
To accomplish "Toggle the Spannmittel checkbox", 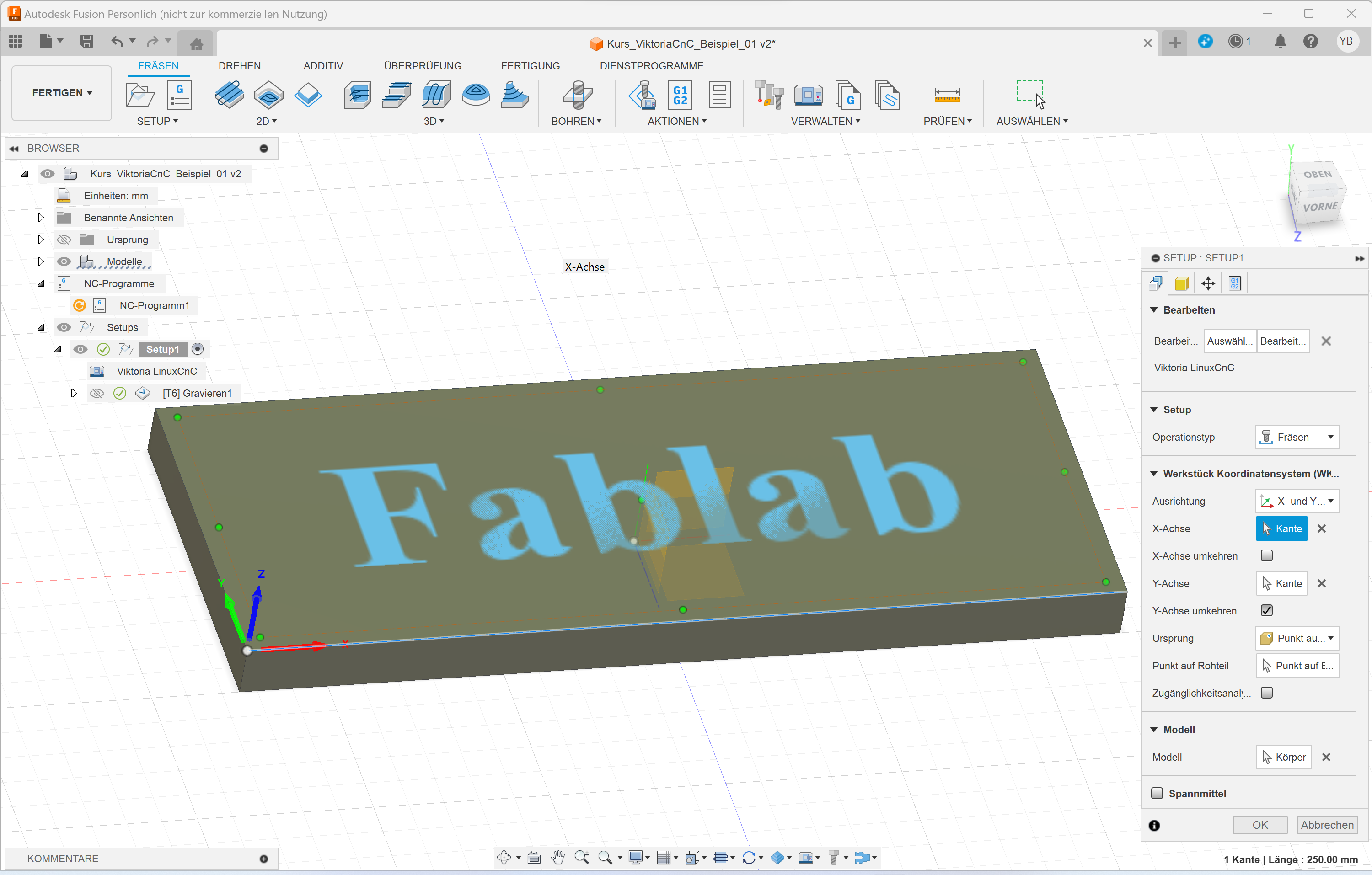I will tap(1157, 793).
